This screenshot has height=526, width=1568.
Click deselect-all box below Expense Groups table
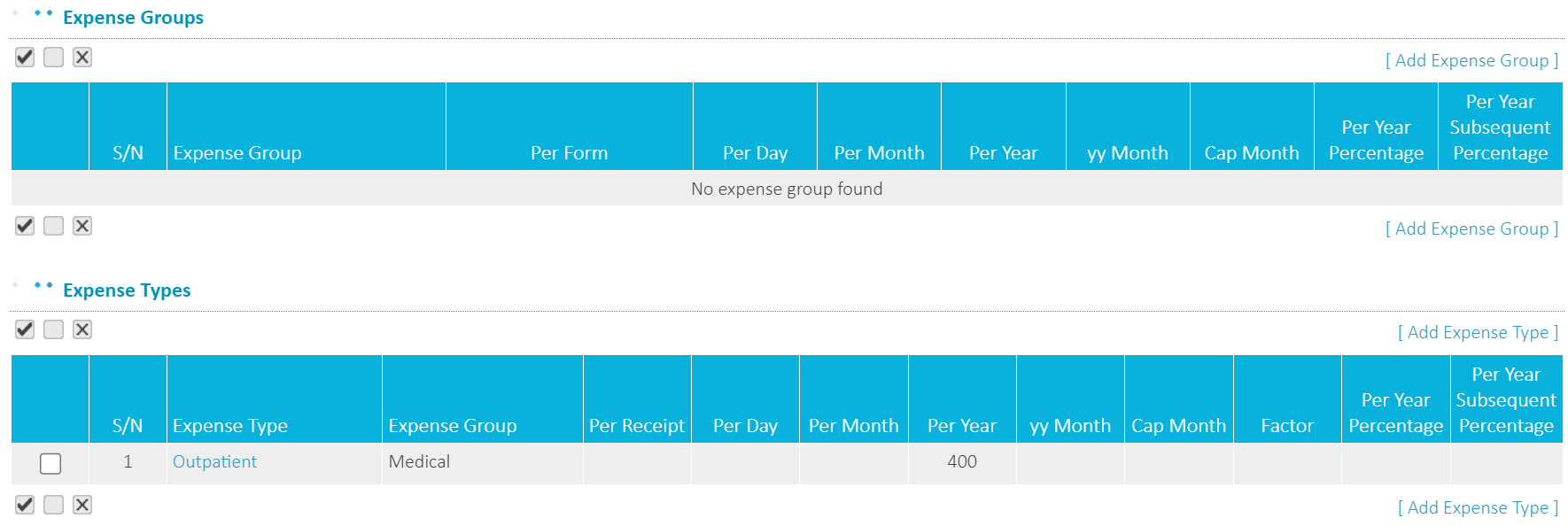(x=54, y=226)
